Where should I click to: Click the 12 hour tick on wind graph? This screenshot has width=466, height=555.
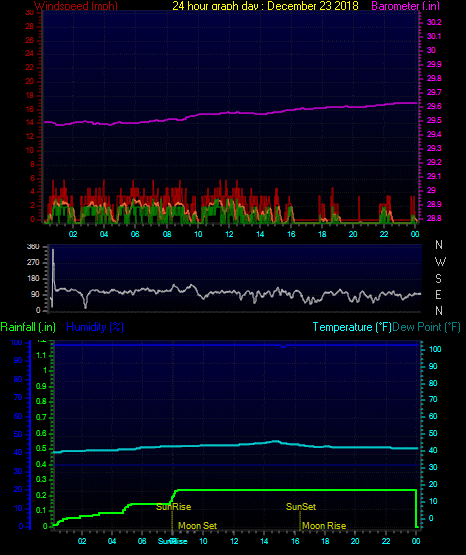(x=229, y=234)
